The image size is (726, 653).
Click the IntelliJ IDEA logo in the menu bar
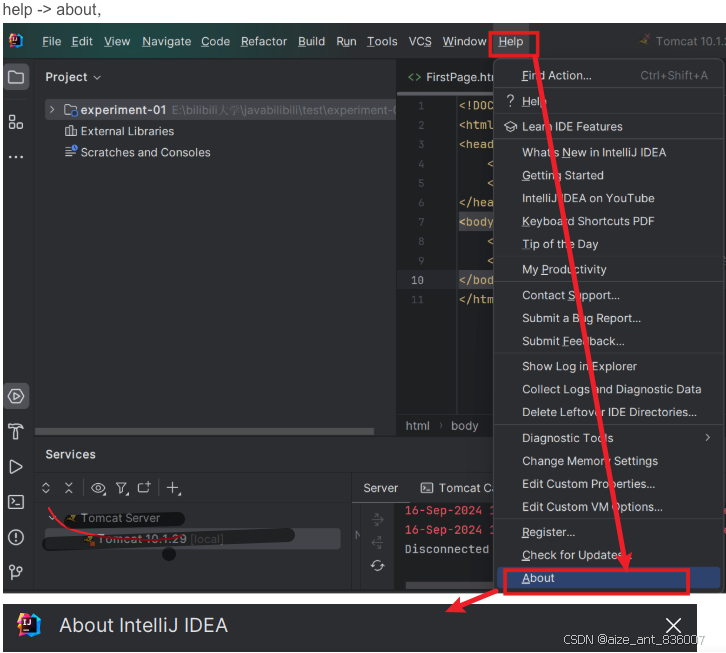click(16, 41)
